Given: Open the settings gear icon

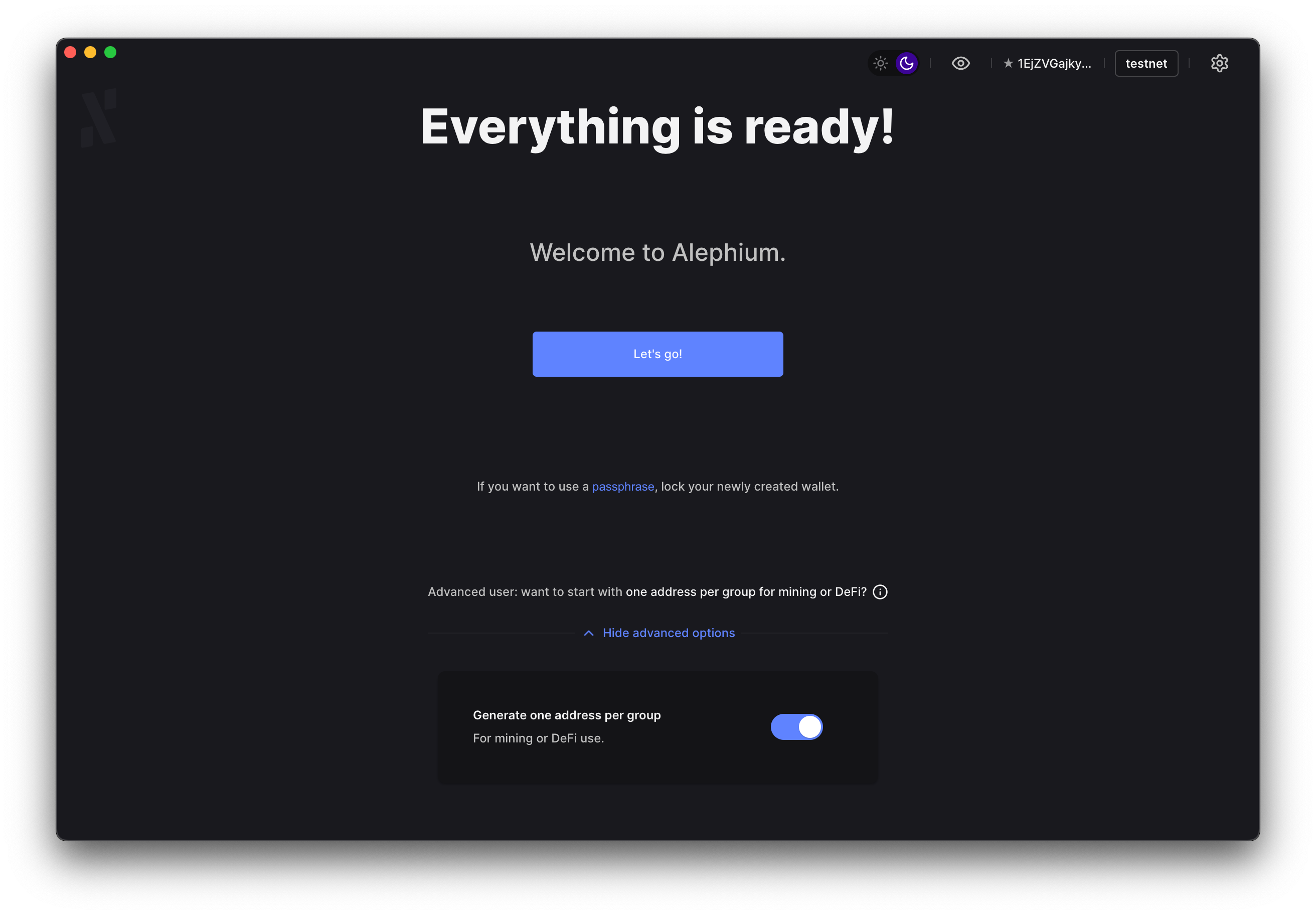Looking at the screenshot, I should point(1220,63).
